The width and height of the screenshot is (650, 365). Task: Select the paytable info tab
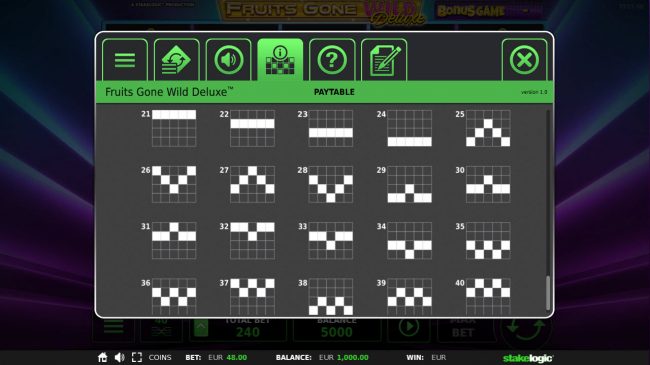click(280, 60)
